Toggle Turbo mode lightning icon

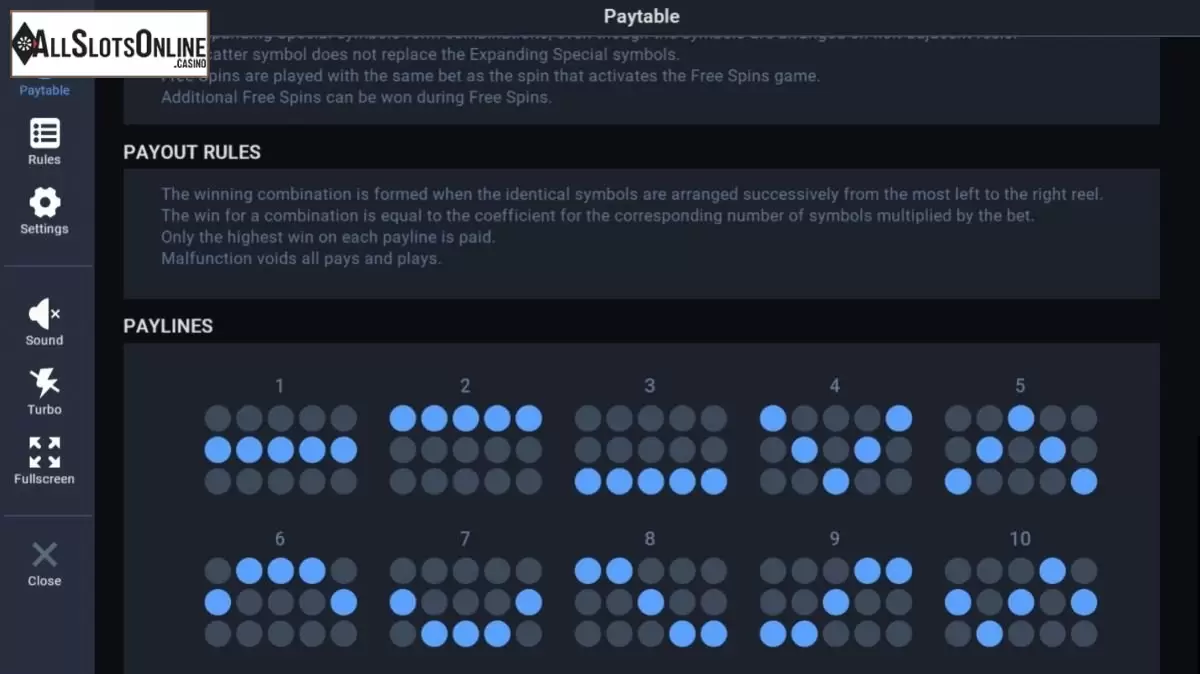[44, 383]
